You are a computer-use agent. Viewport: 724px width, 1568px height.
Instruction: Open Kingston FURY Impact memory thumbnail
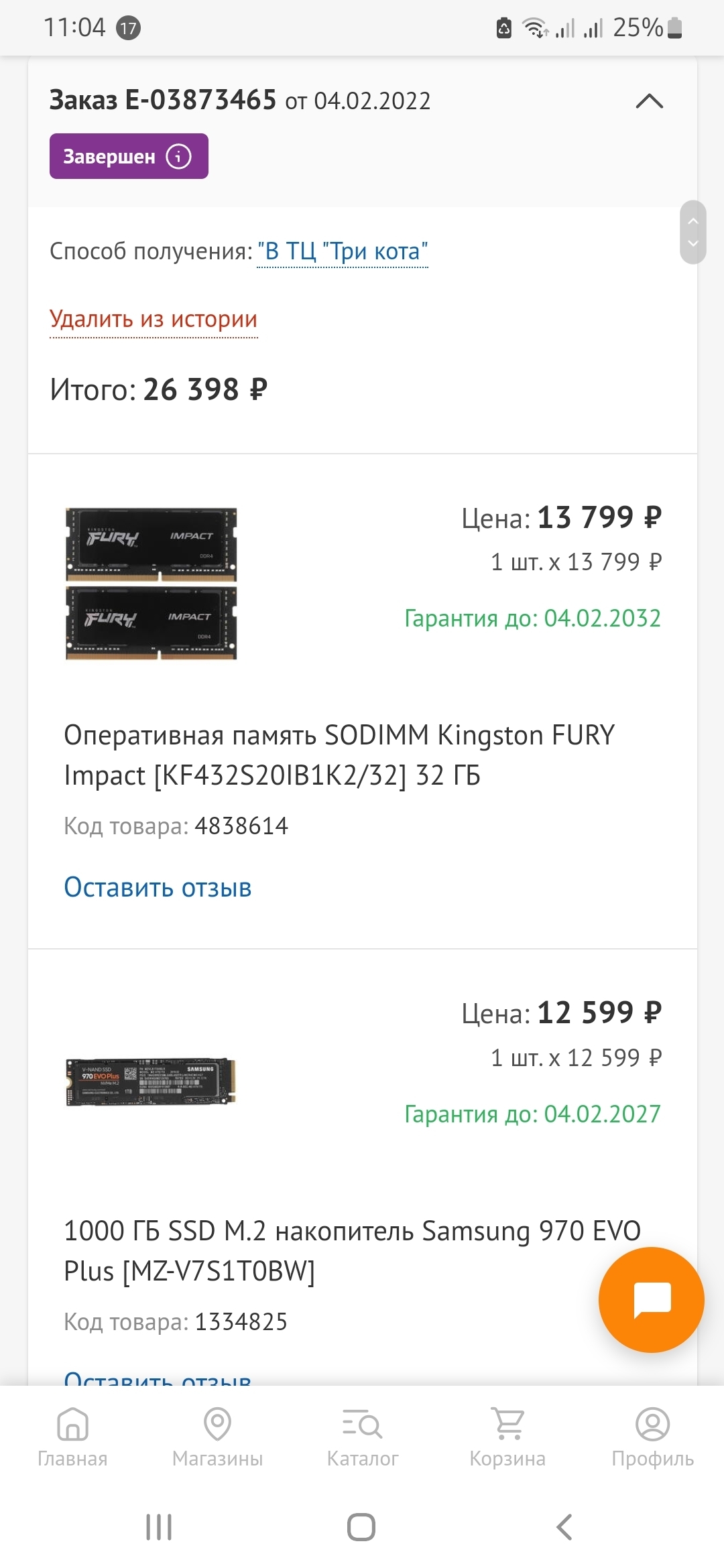pyautogui.click(x=152, y=584)
